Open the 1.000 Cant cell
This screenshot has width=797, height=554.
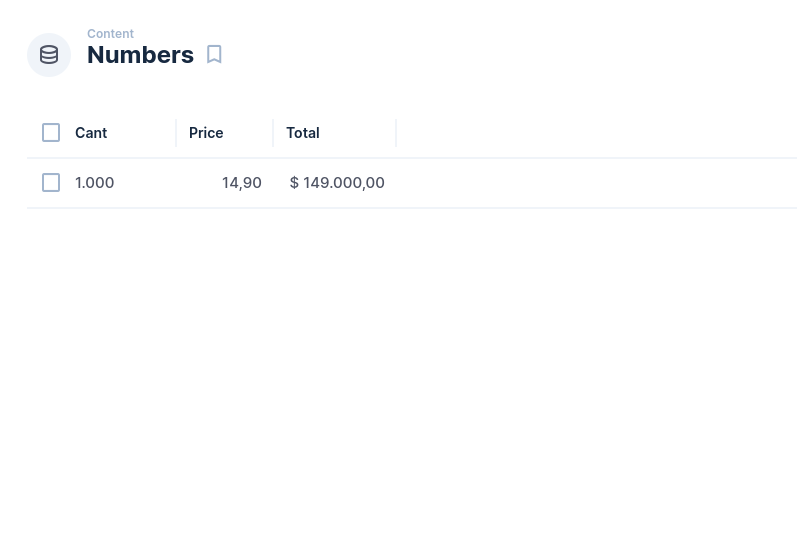pyautogui.click(x=95, y=182)
